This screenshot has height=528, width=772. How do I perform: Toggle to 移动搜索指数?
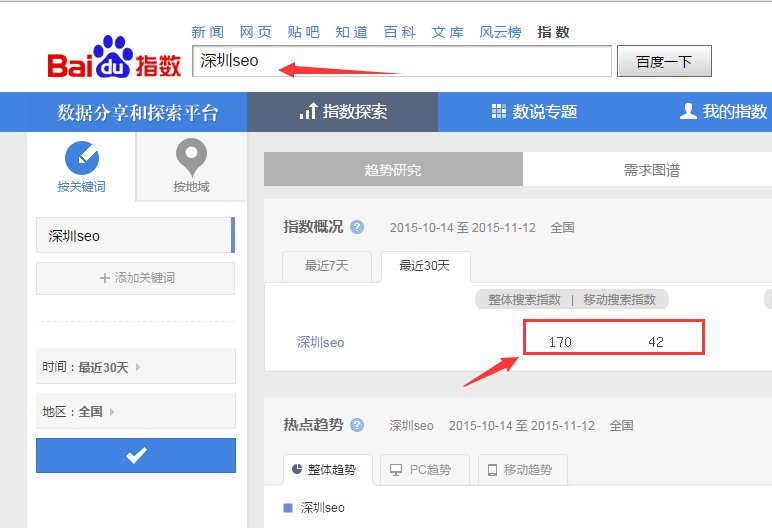[x=619, y=299]
